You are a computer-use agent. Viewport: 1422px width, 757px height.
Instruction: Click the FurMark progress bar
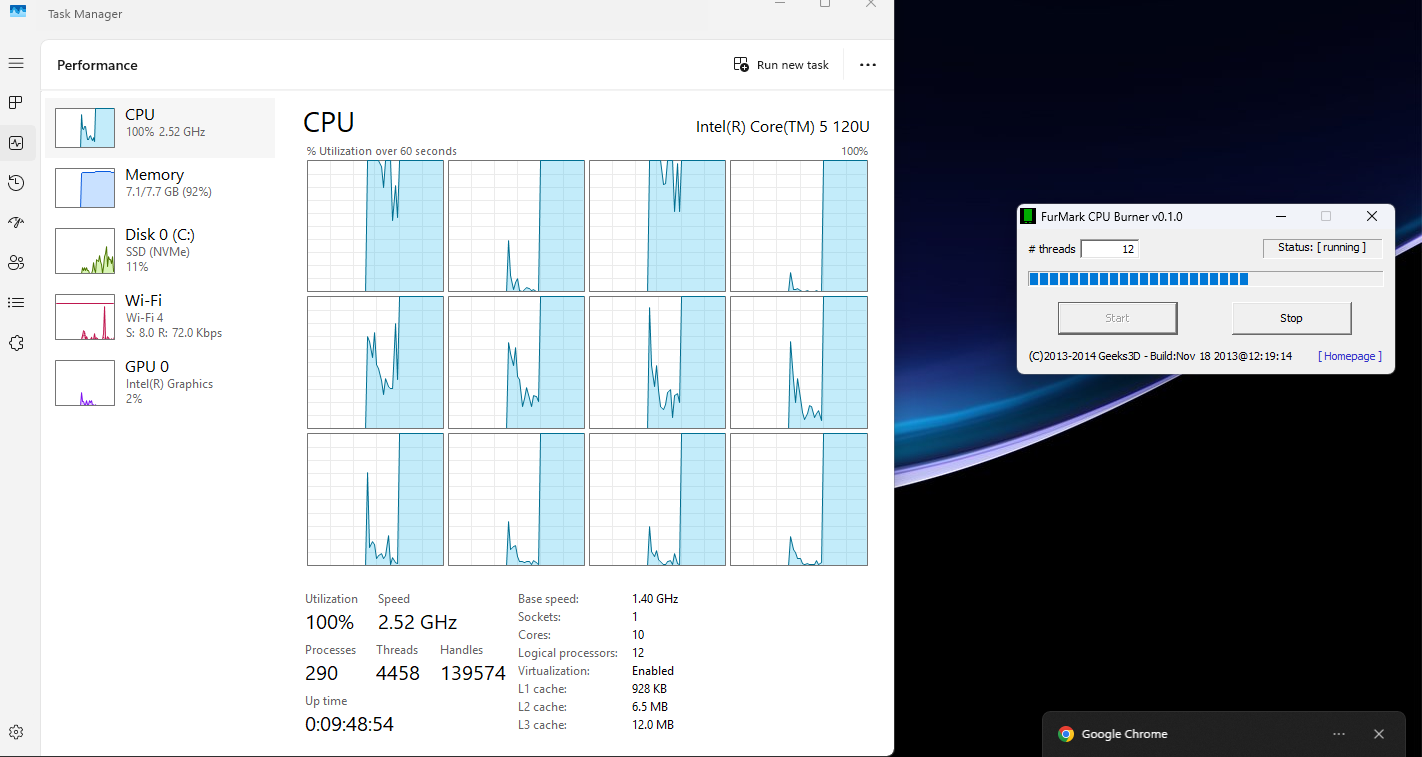click(x=1205, y=279)
